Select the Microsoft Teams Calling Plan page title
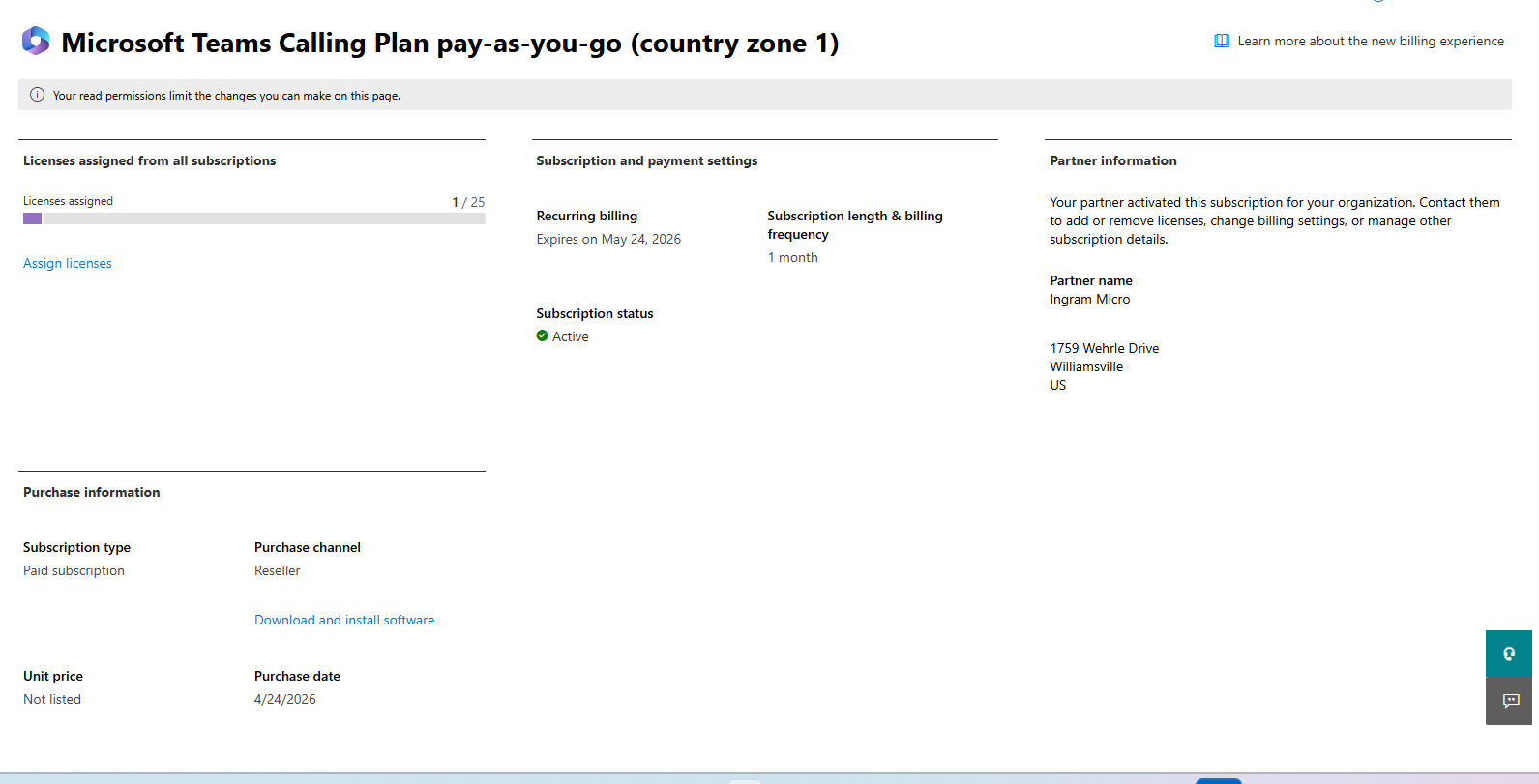 tap(450, 43)
